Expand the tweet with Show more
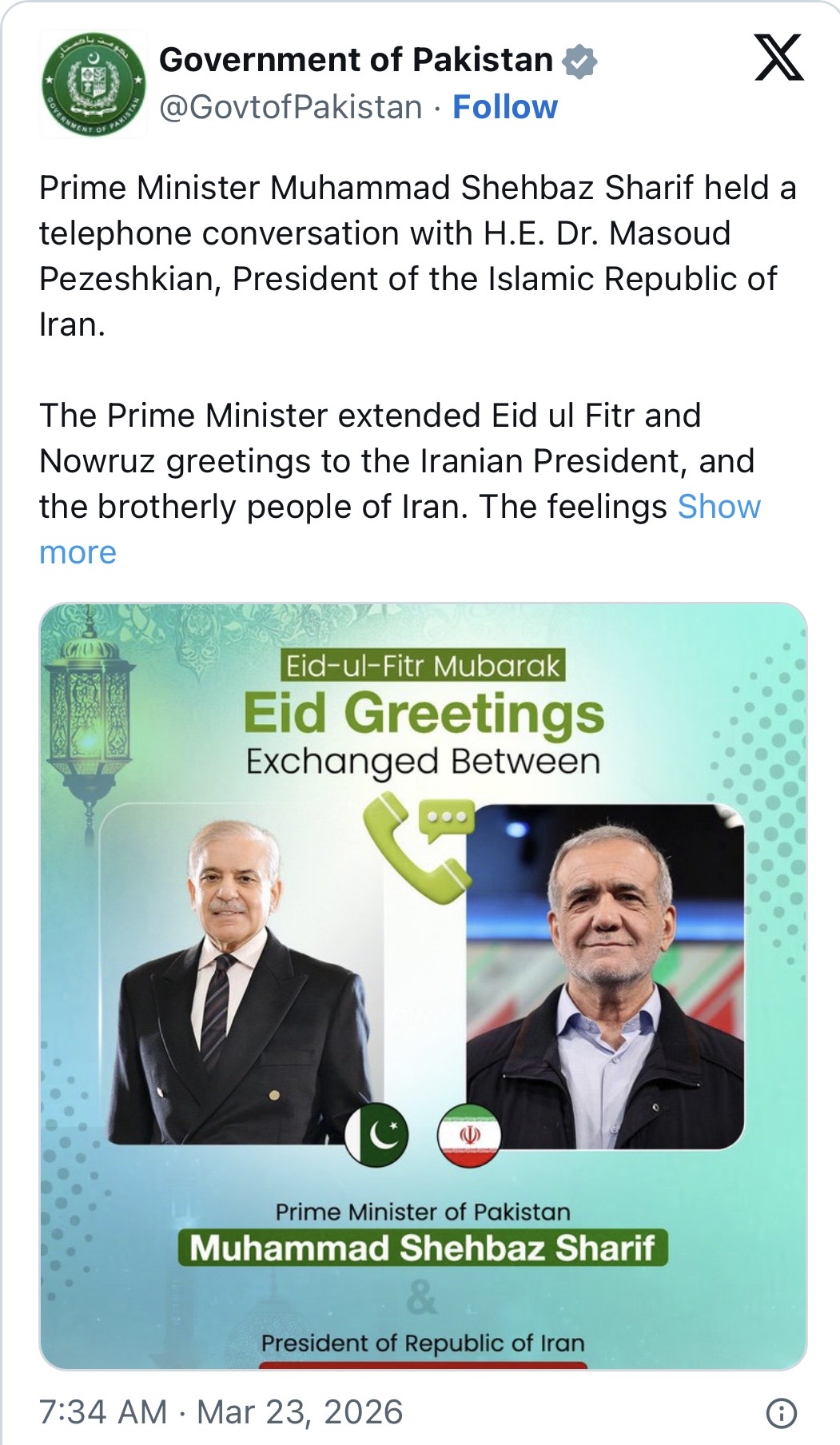Viewport: 840px width, 1445px height. point(719,507)
